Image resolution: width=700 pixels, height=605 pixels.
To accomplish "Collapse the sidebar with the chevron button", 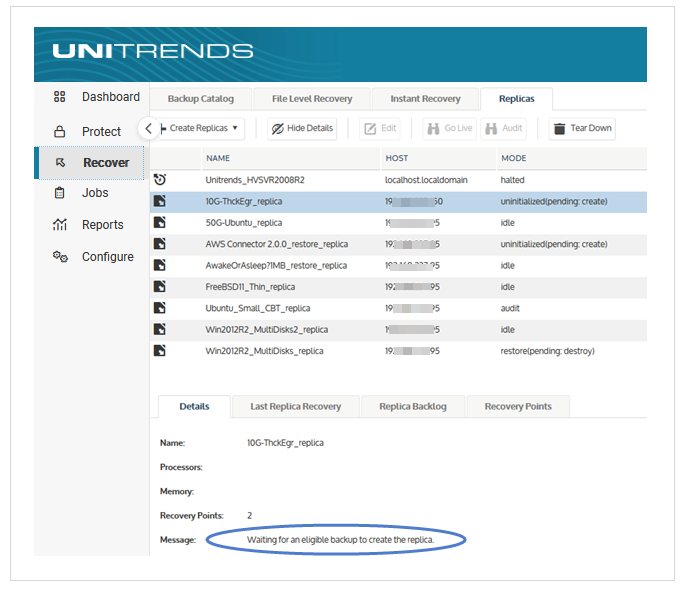I will [x=148, y=129].
